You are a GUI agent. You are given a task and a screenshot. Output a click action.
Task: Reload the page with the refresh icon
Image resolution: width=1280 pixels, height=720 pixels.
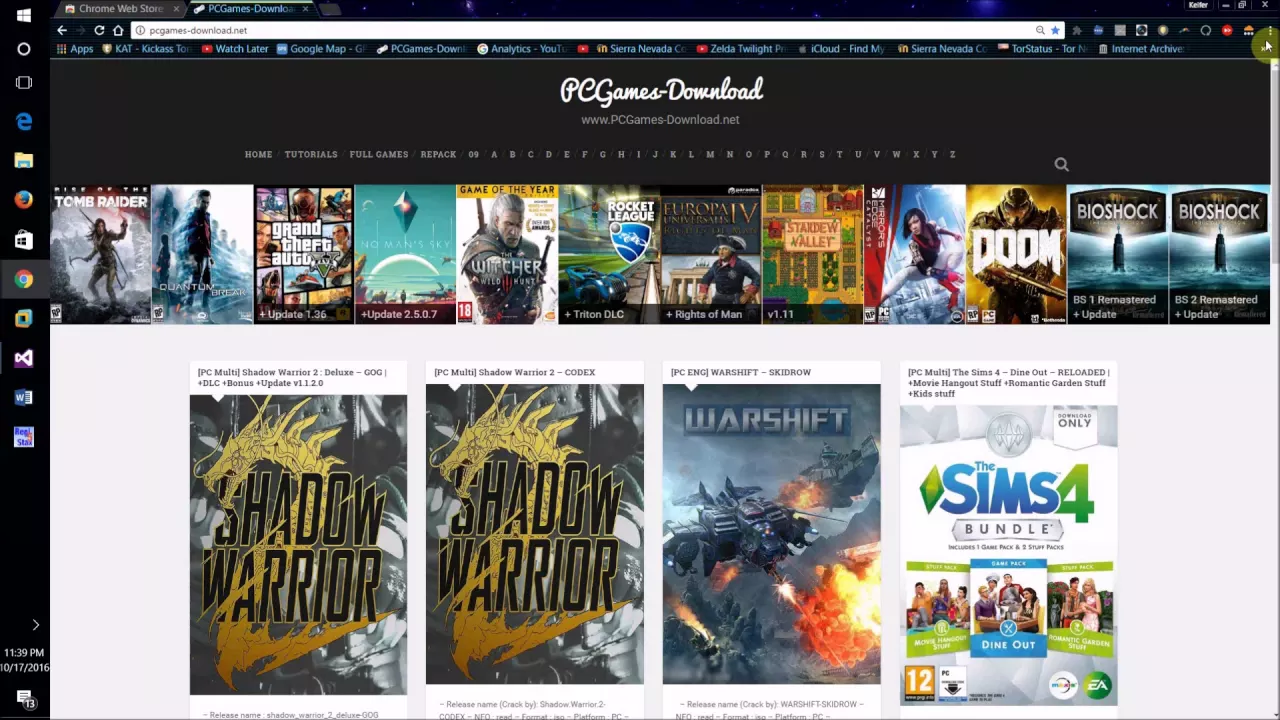coord(99,30)
